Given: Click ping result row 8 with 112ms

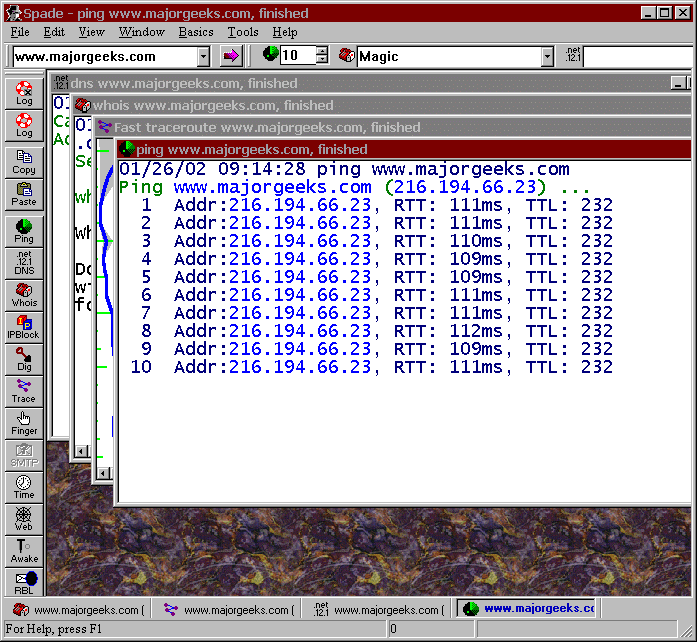Looking at the screenshot, I should tap(377, 331).
